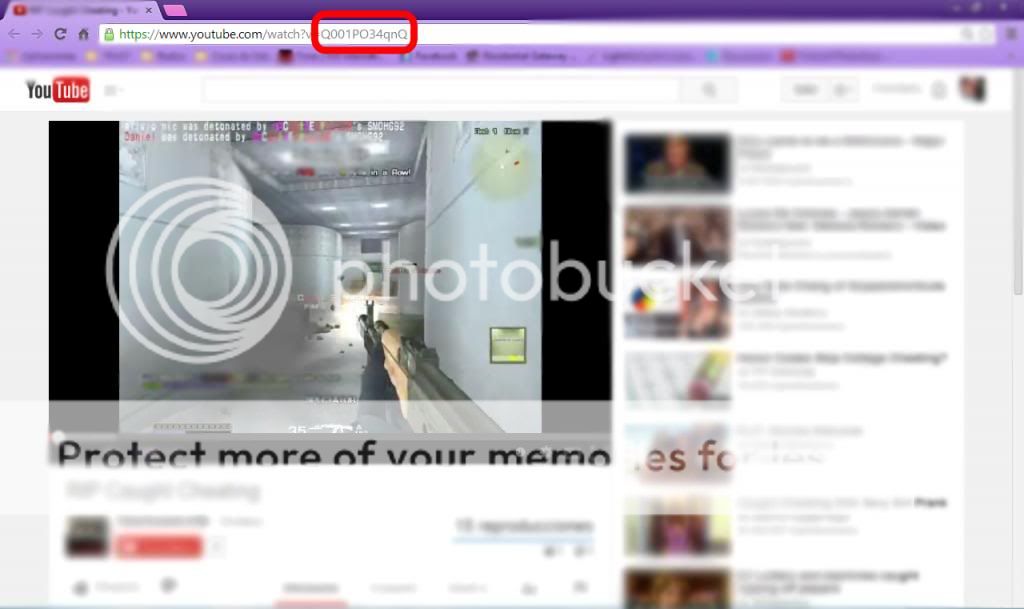This screenshot has width=1024, height=609.
Task: Open the Facebook bookmark in the bookmarks bar
Action: coord(428,57)
